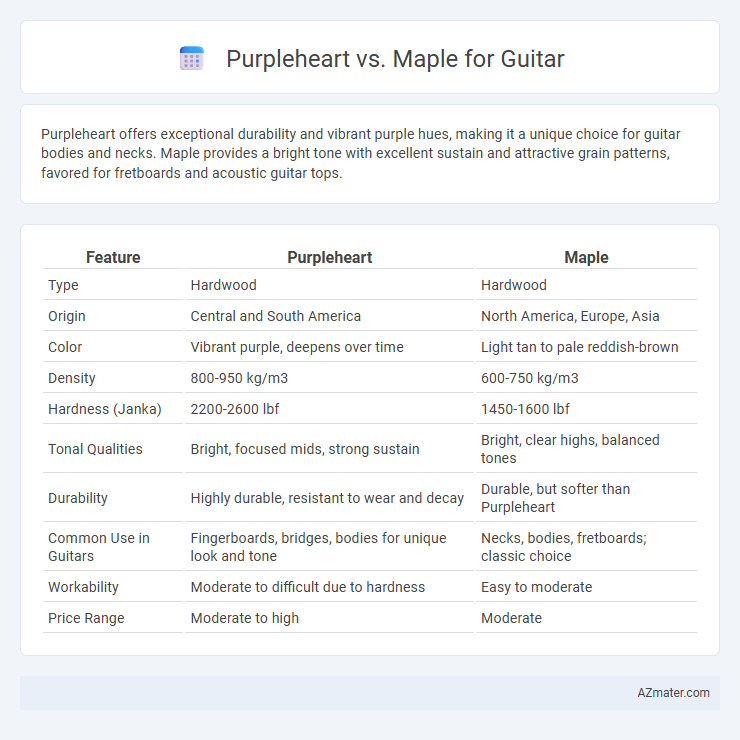The width and height of the screenshot is (740, 740).
Task: Click the Price Range row label
Action: (86, 618)
